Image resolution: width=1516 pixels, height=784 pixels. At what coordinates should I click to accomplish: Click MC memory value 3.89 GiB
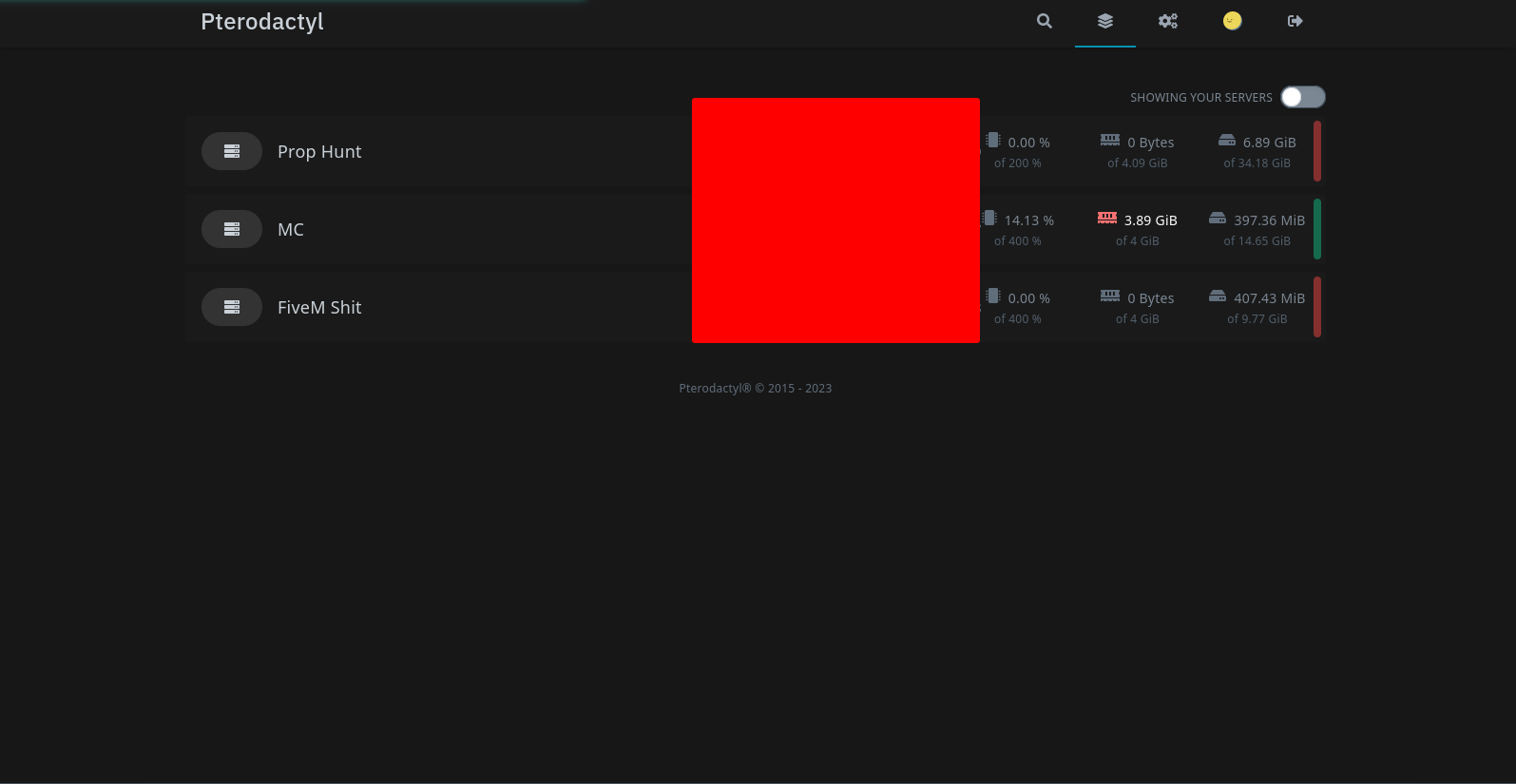click(x=1151, y=220)
